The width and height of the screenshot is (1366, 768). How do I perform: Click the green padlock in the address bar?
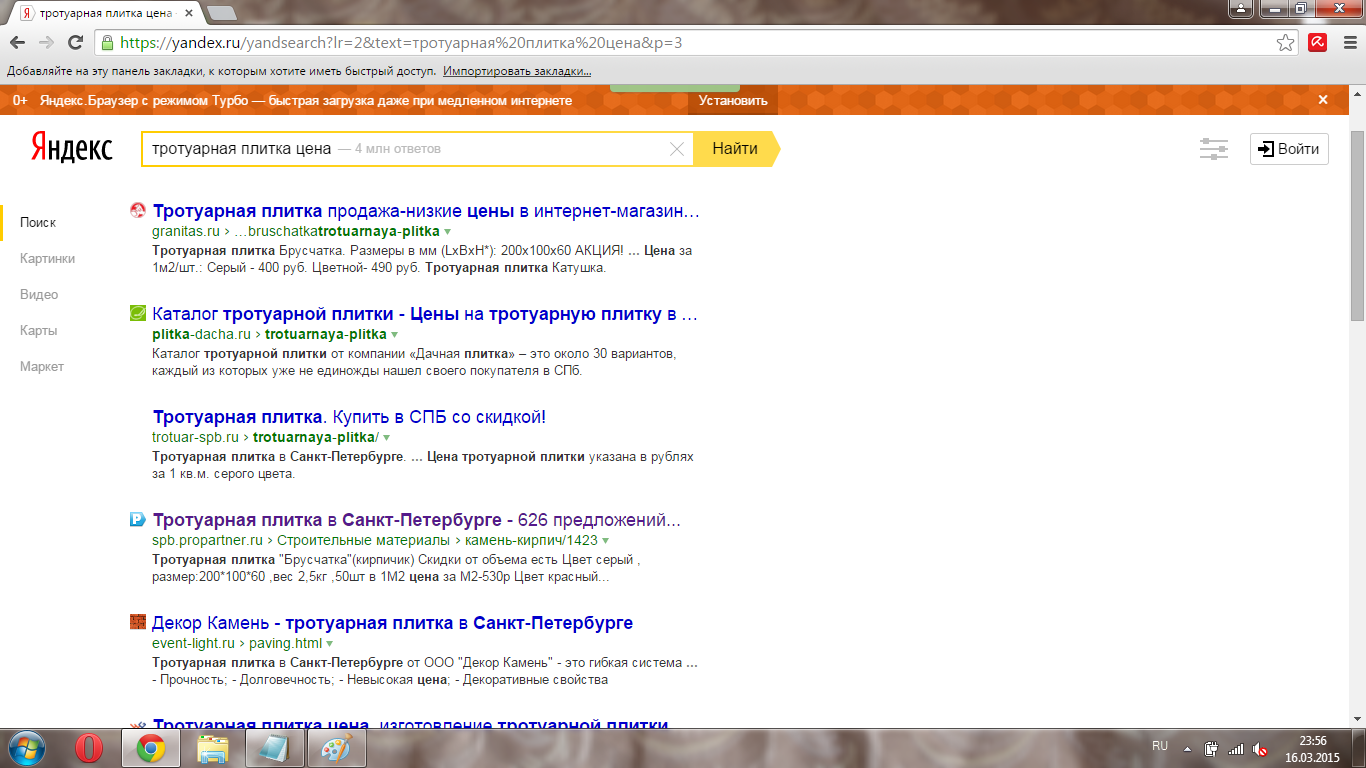click(x=107, y=43)
